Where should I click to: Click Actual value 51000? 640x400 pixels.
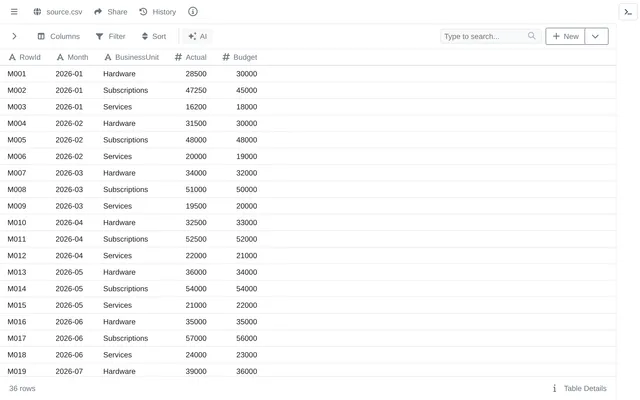pos(196,189)
